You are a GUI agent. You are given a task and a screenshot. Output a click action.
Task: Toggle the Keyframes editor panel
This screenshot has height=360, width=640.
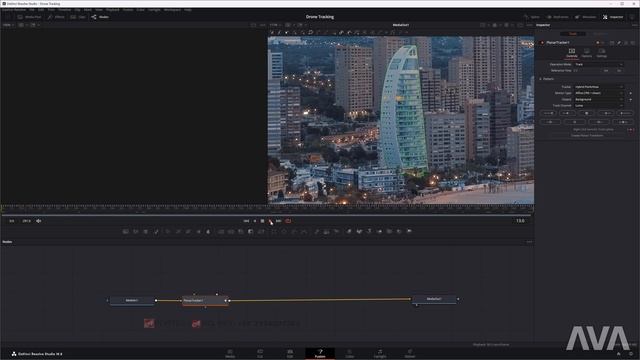(558, 17)
